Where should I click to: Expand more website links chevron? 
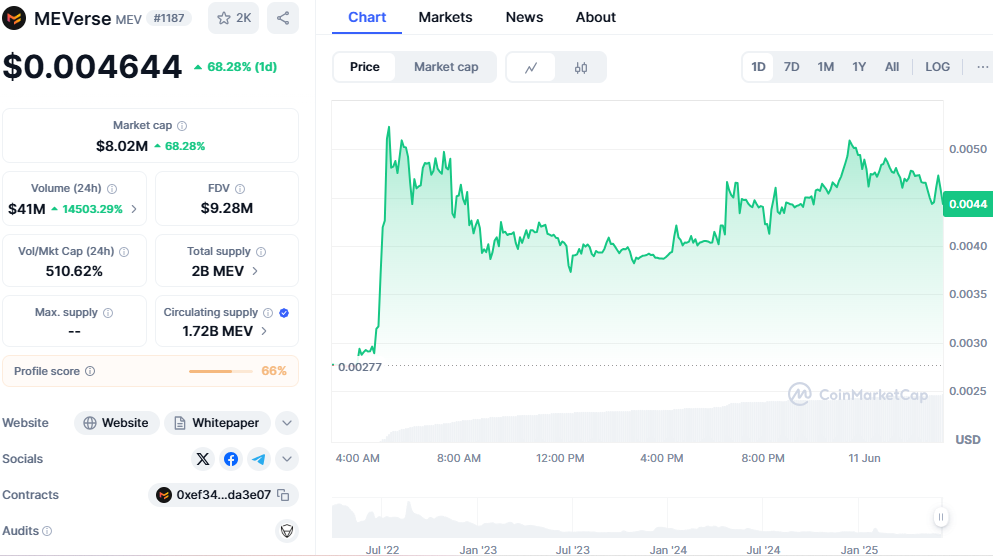click(287, 423)
